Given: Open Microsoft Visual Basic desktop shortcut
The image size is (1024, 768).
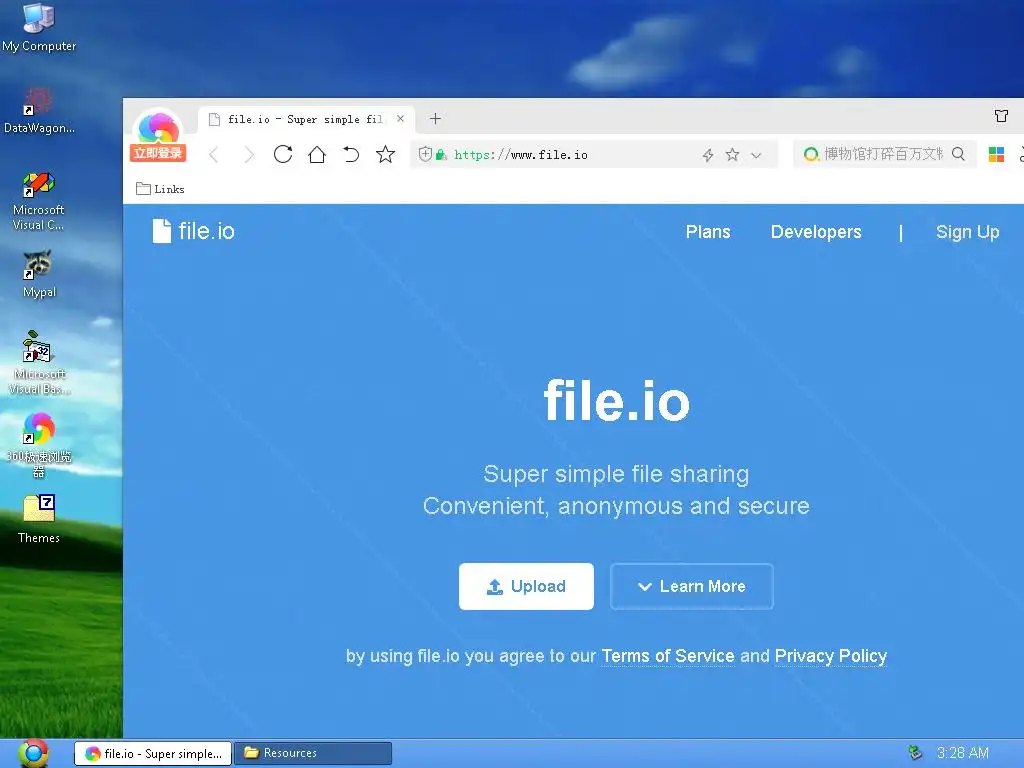Looking at the screenshot, I should (x=39, y=363).
